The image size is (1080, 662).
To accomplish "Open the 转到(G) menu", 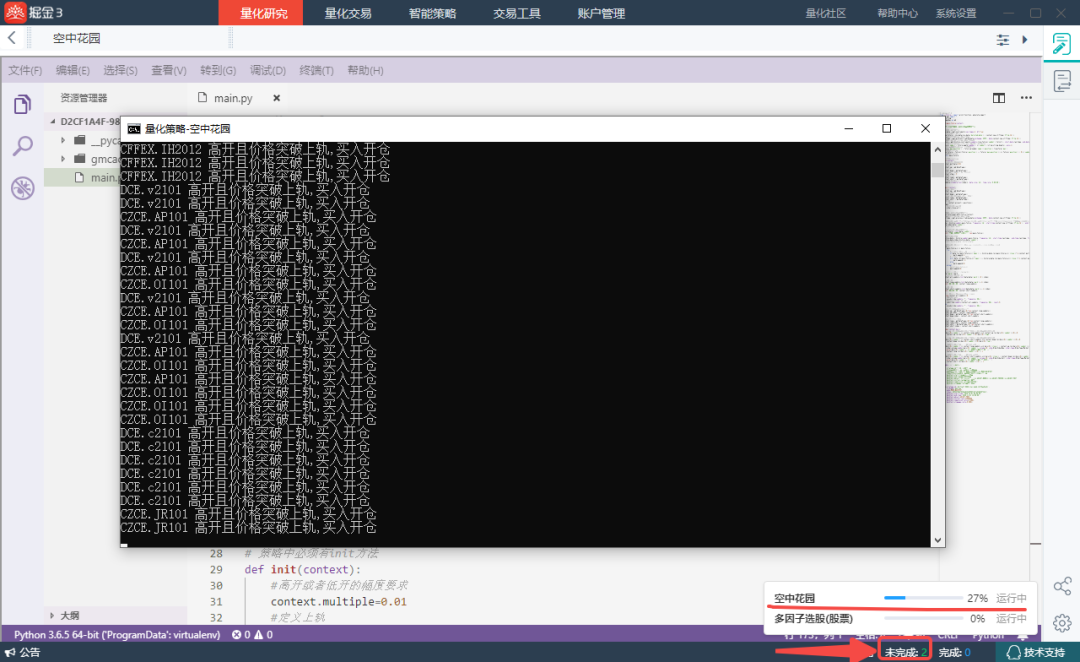I will (x=218, y=70).
